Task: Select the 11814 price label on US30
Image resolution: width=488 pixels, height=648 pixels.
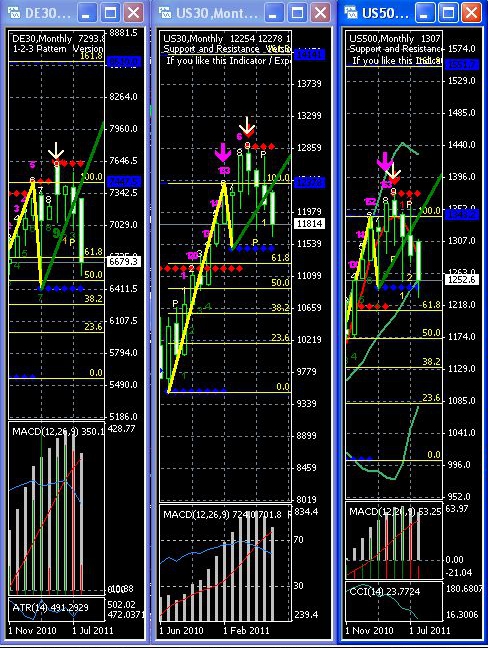Action: coord(309,224)
